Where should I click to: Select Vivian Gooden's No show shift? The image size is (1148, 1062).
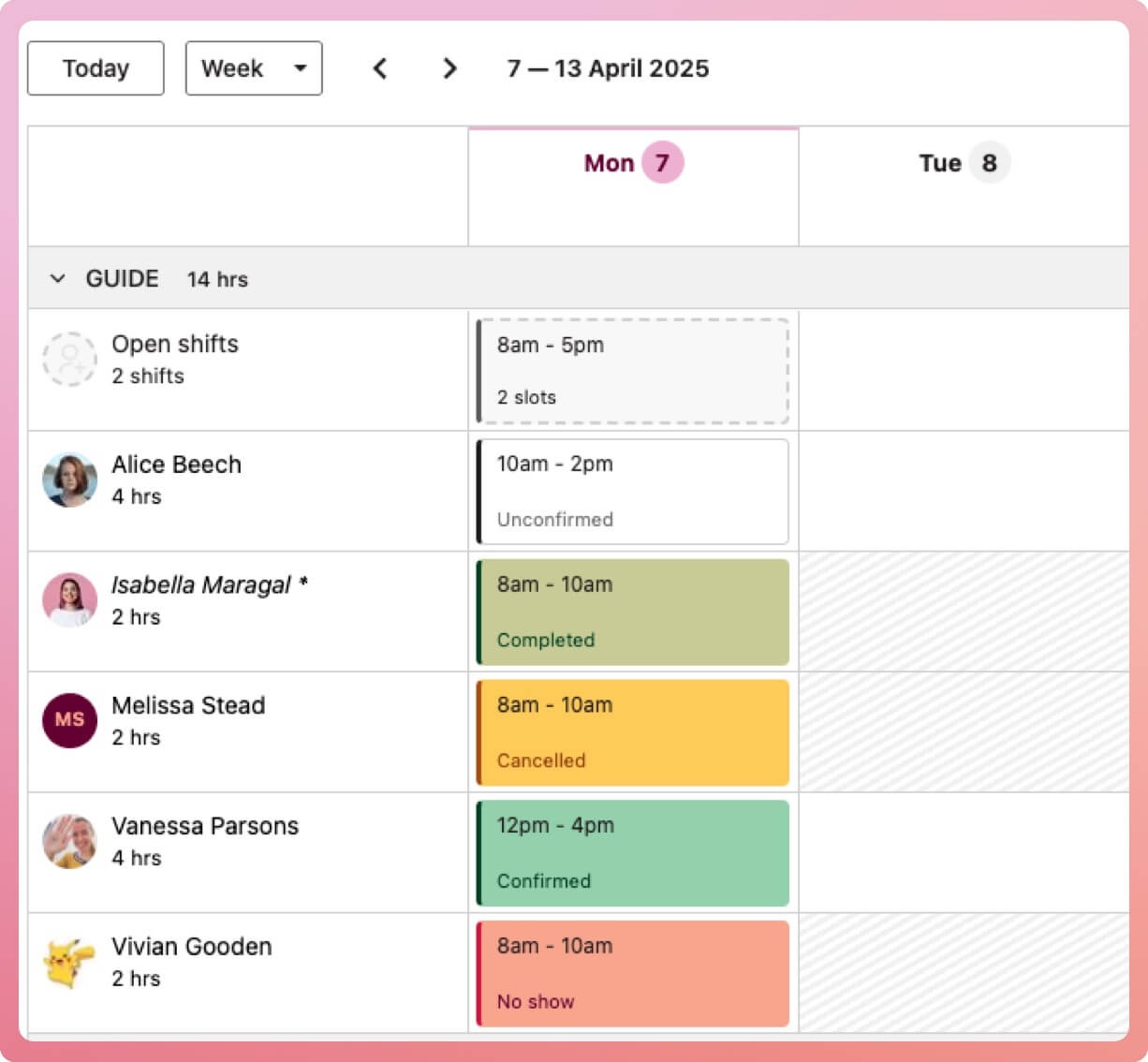coord(633,974)
